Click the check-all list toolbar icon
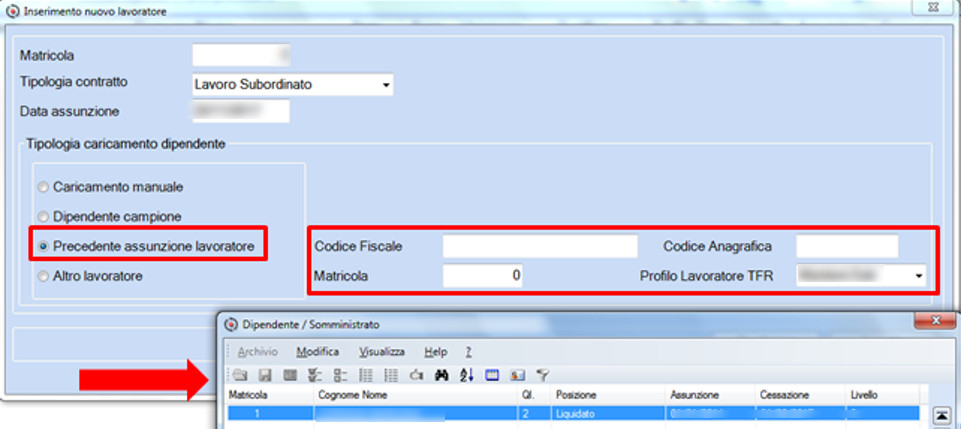Screen dimensions: 961x429 [316, 374]
